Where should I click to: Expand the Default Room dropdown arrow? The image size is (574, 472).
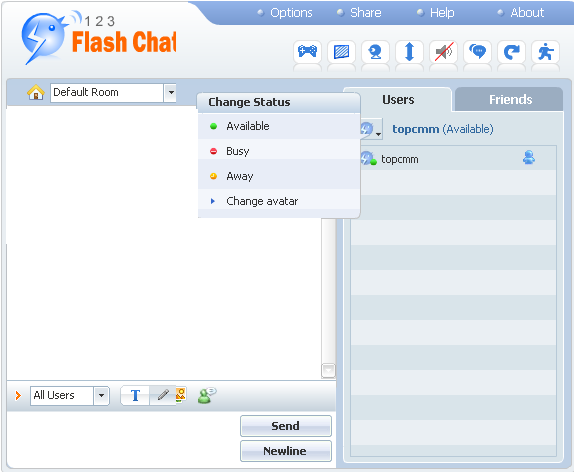[171, 93]
